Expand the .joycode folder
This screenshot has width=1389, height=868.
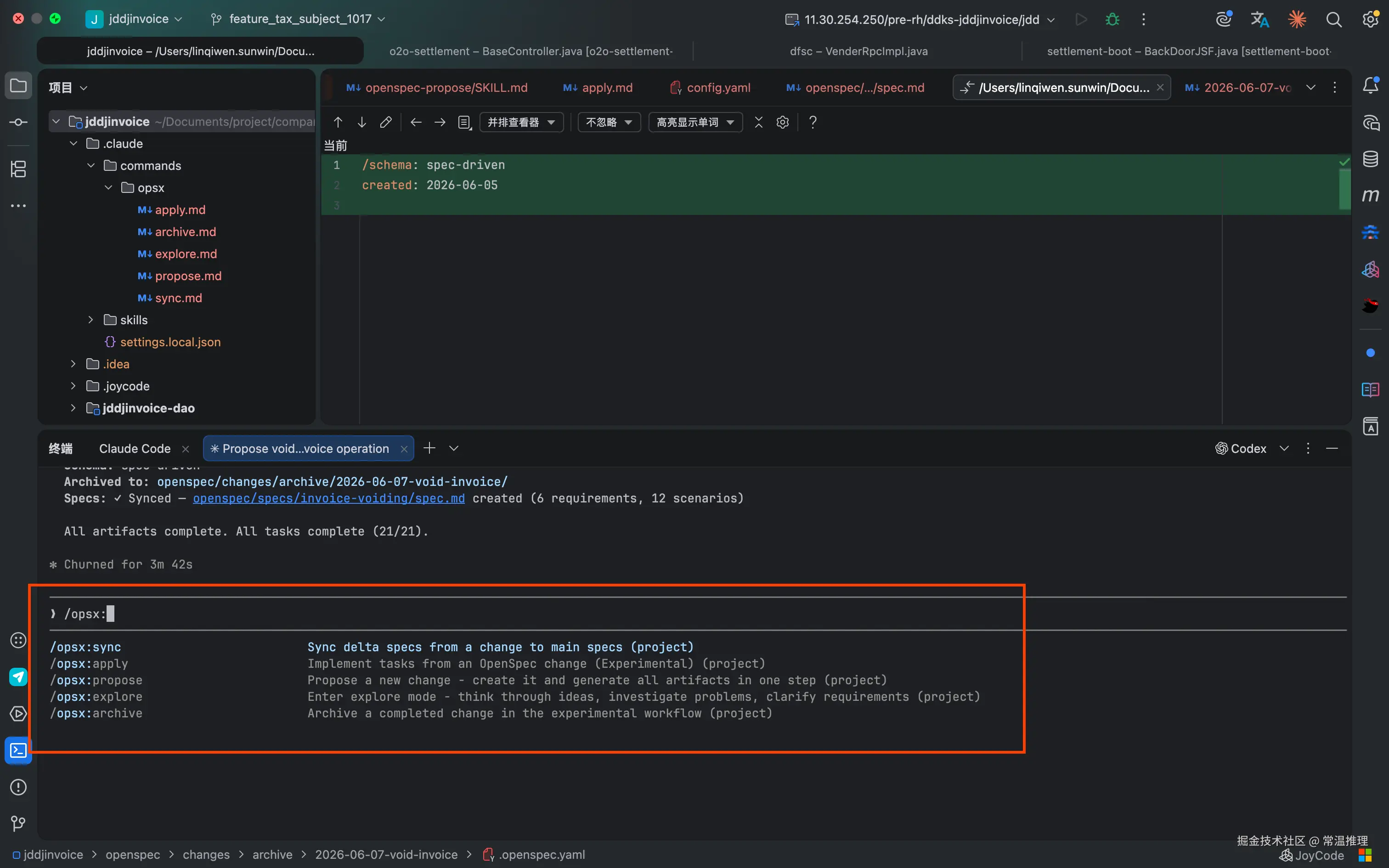tap(73, 386)
